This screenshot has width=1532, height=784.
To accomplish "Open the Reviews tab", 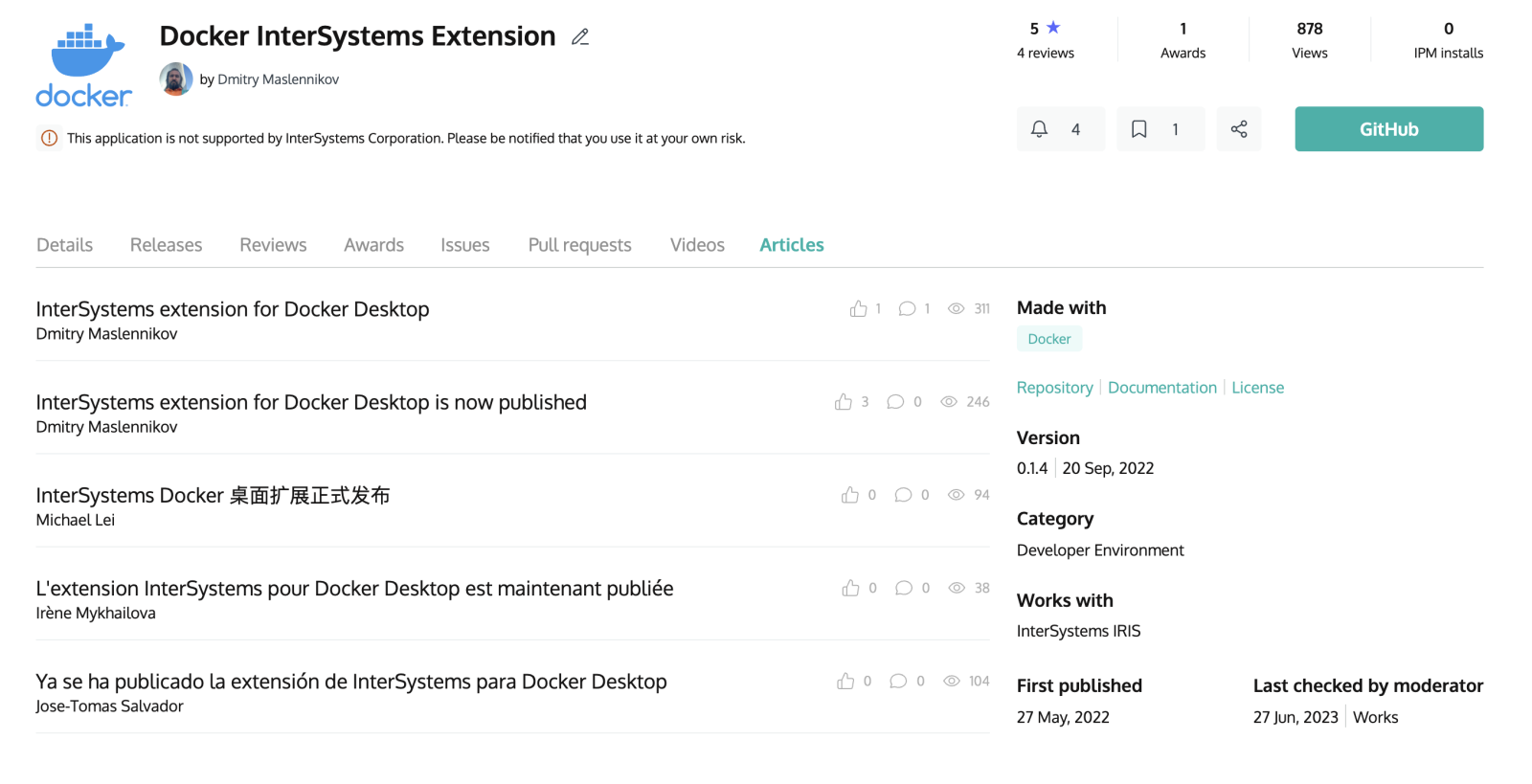I will coord(273,245).
